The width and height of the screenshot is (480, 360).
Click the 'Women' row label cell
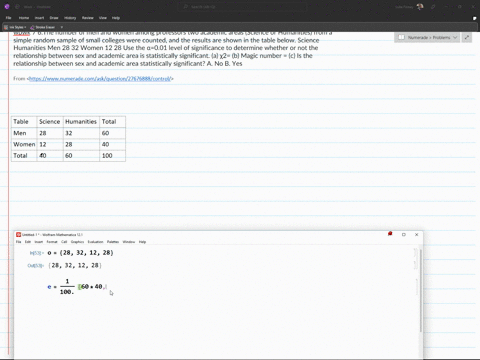click(x=24, y=144)
